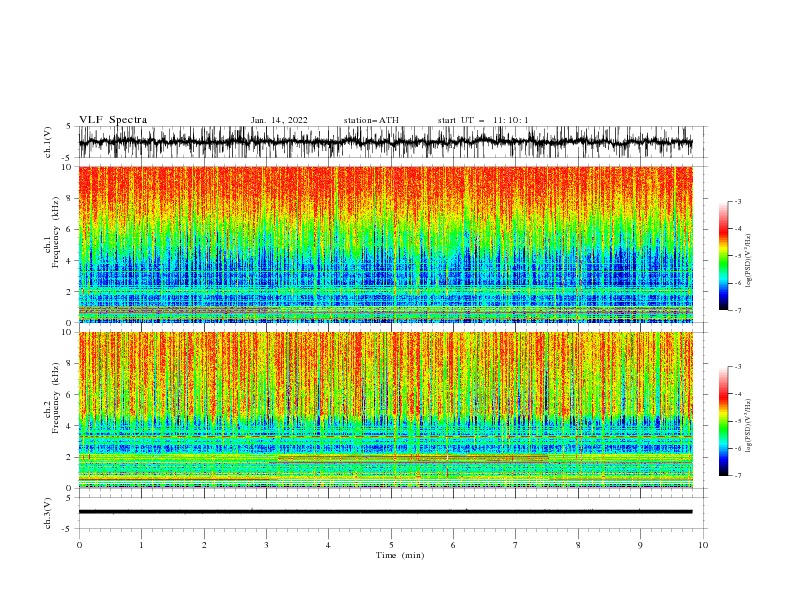The width and height of the screenshot is (792, 612).
Task: Click the log(PSD) label beside the ch.1 colorbar
Action: coord(749,261)
